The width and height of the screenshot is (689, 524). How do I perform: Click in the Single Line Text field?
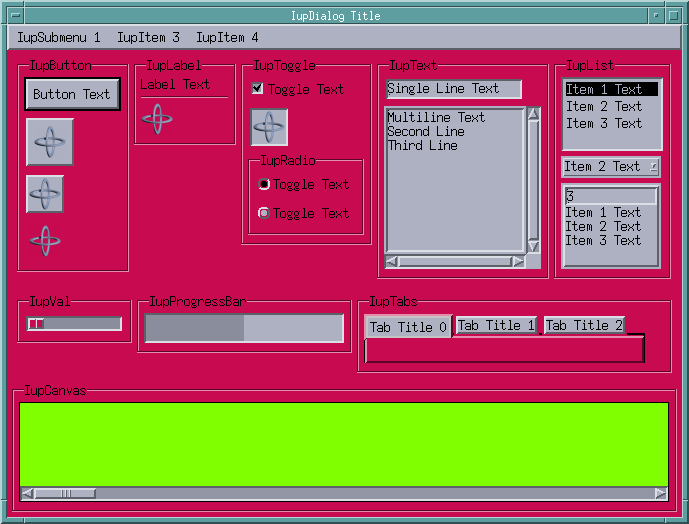coord(454,89)
